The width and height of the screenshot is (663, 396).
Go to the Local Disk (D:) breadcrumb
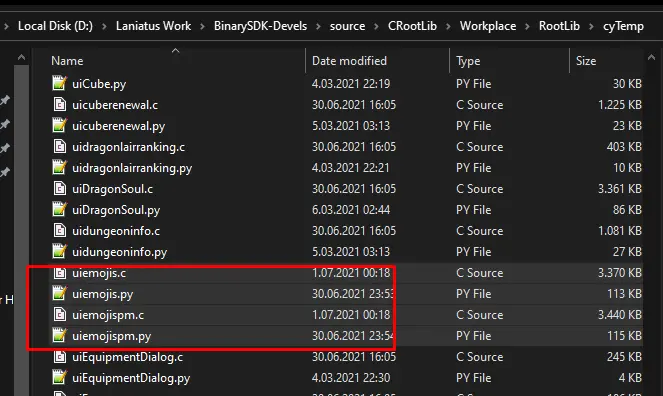[x=55, y=26]
